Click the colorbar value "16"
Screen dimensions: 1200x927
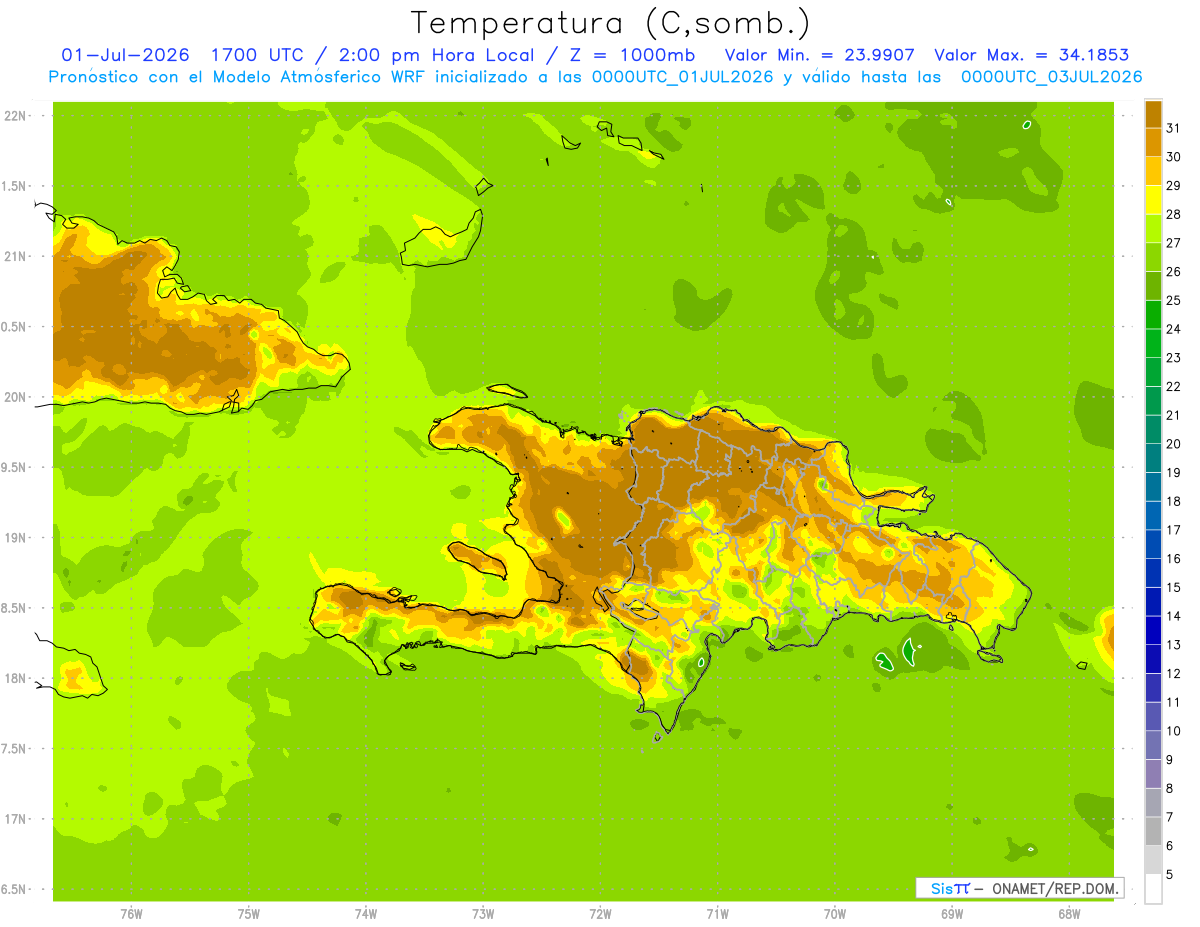(1174, 559)
